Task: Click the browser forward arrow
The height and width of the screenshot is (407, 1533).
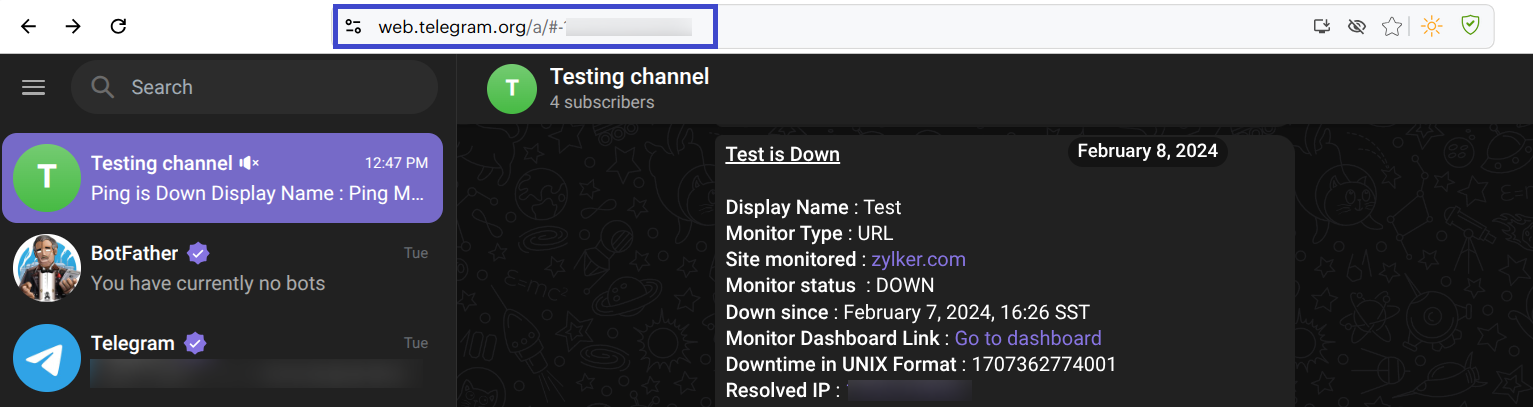Action: point(73,27)
